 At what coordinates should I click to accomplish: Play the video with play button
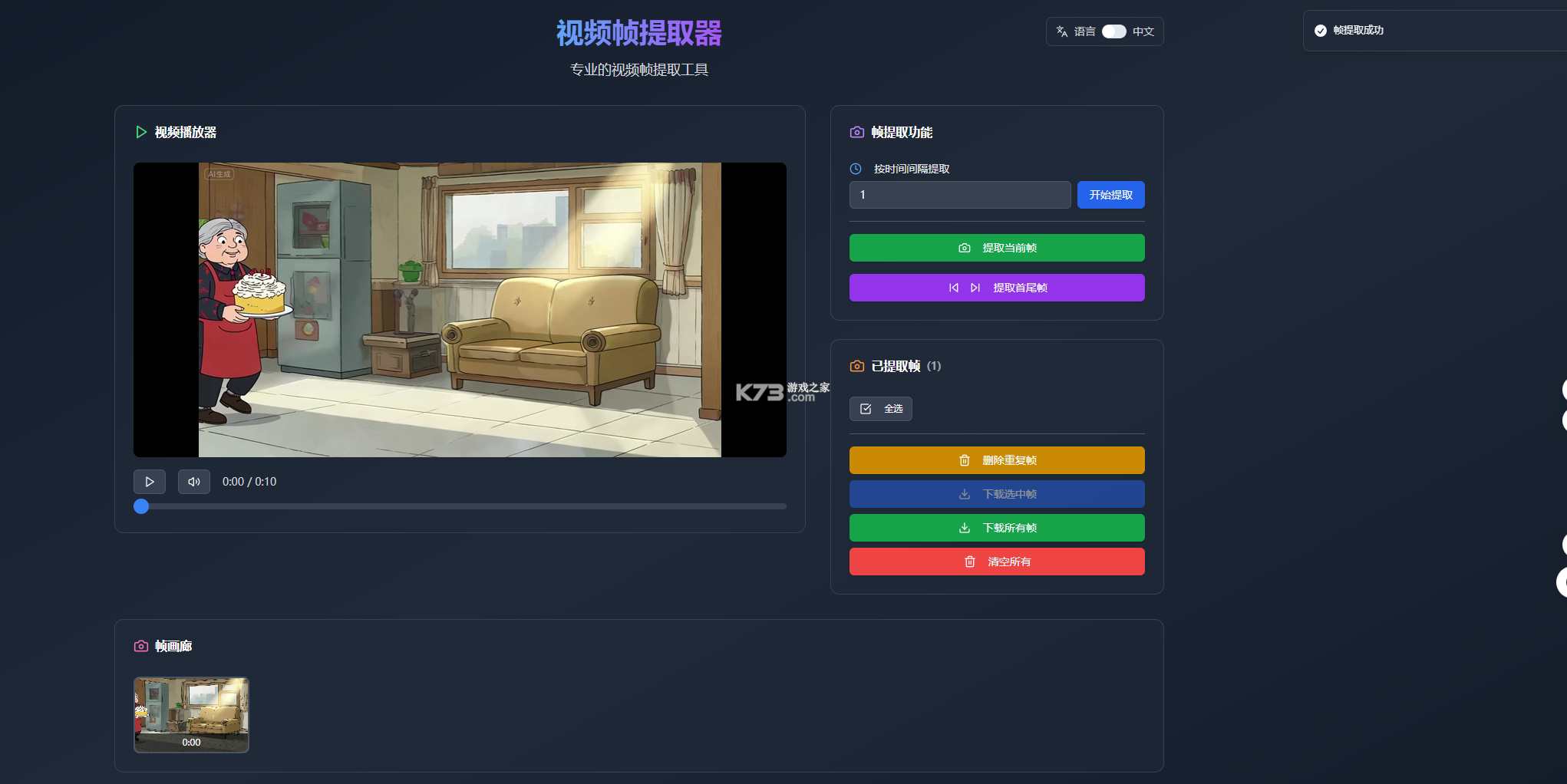pos(150,482)
